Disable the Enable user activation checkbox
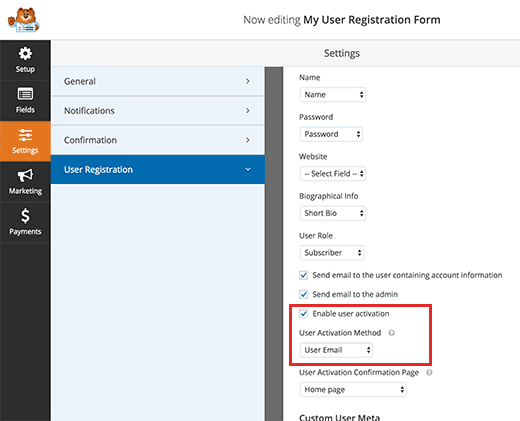The width and height of the screenshot is (520, 421). coord(303,314)
